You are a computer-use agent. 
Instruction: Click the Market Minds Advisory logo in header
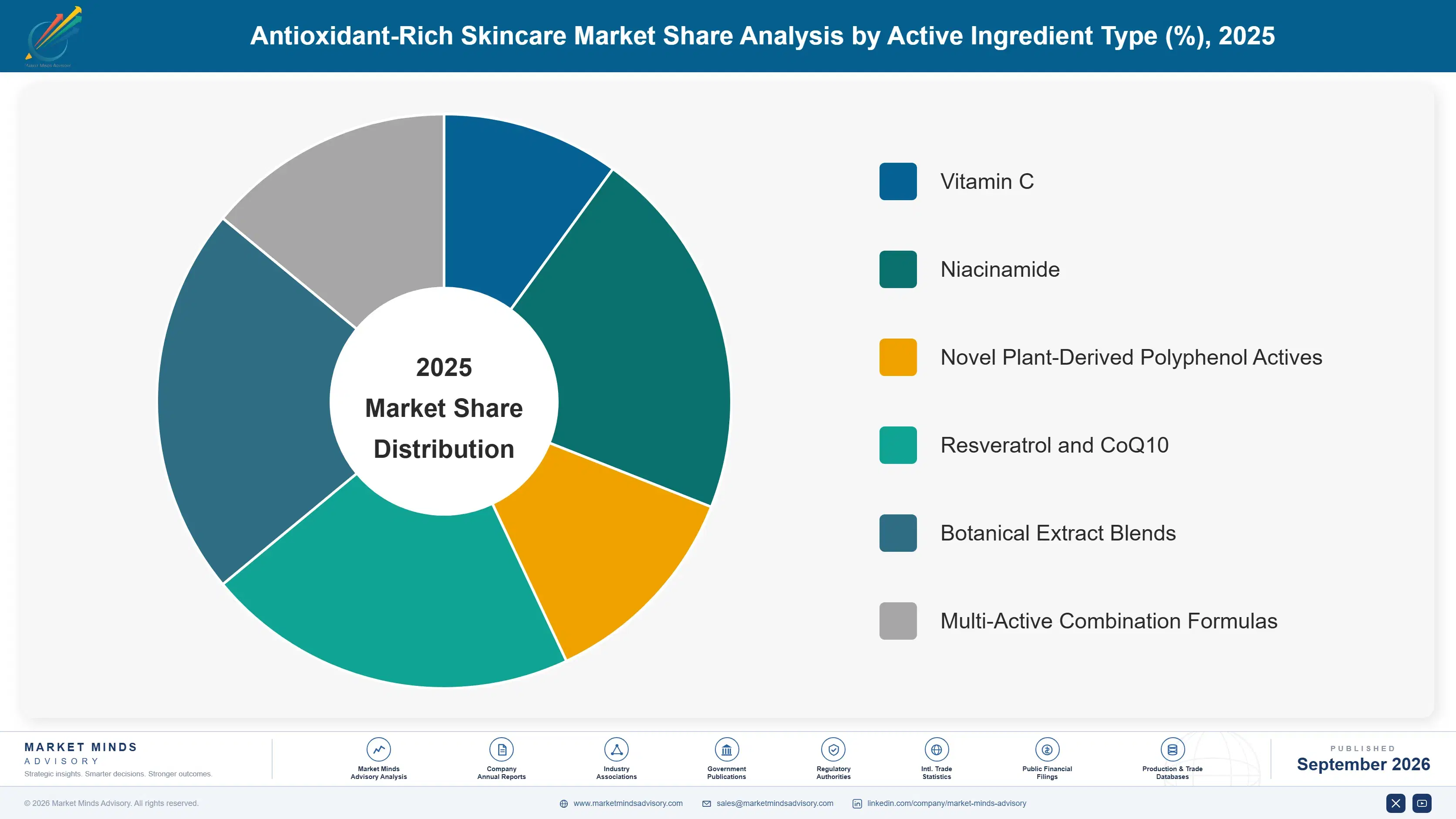[x=53, y=37]
